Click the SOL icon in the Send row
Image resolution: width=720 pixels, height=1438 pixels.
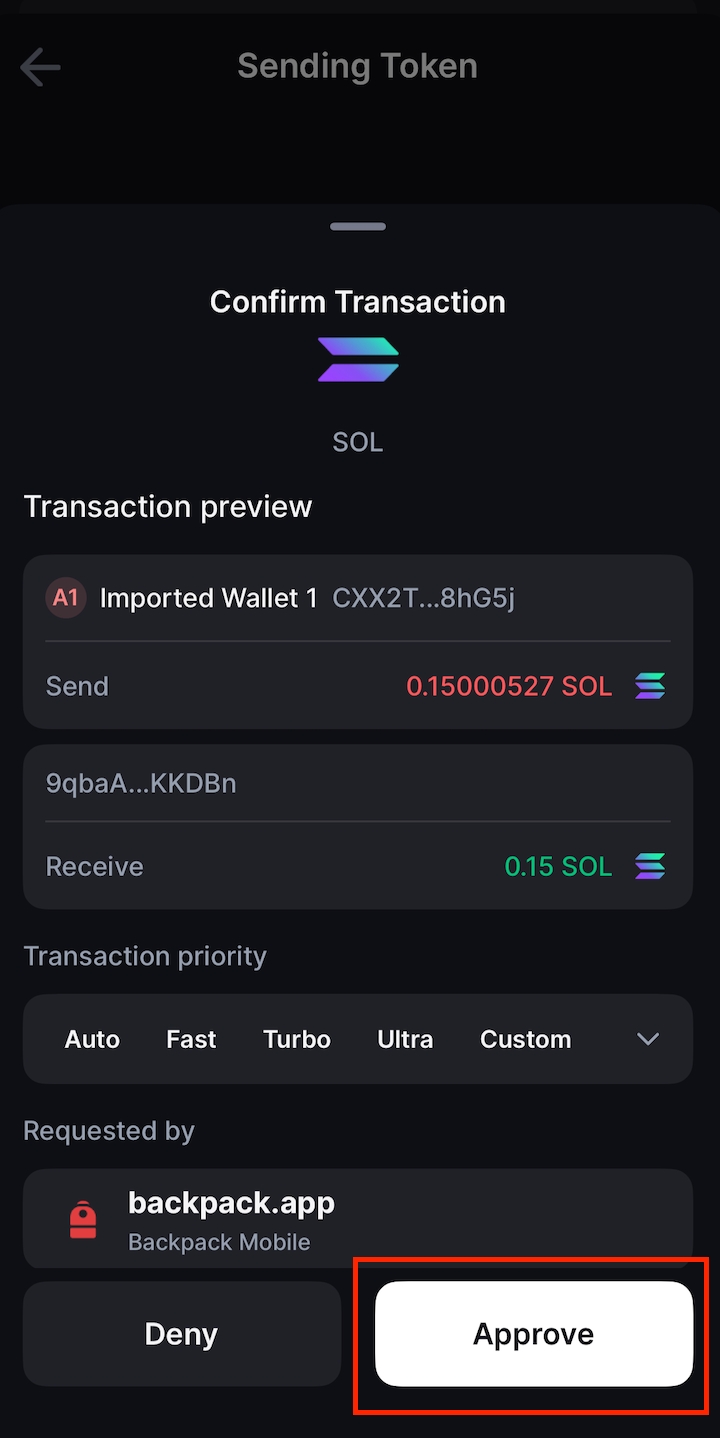(x=650, y=687)
